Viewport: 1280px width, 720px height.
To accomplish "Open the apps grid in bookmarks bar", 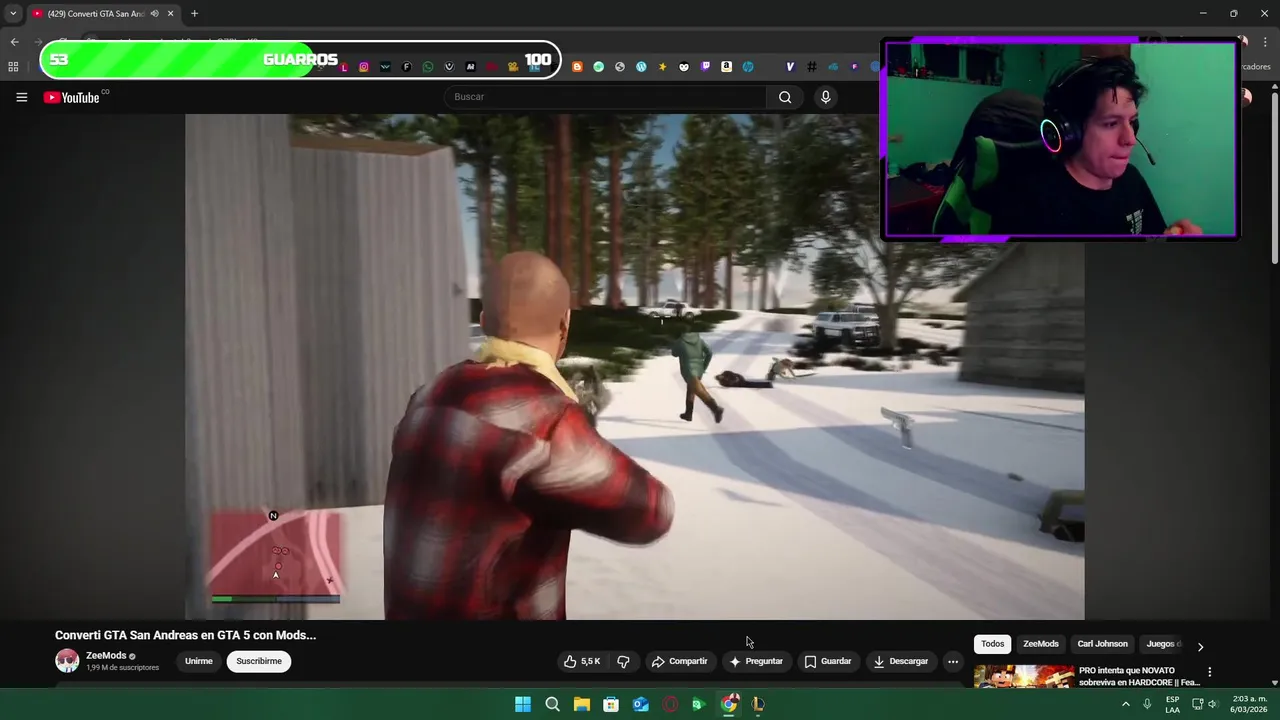I will pyautogui.click(x=13, y=67).
